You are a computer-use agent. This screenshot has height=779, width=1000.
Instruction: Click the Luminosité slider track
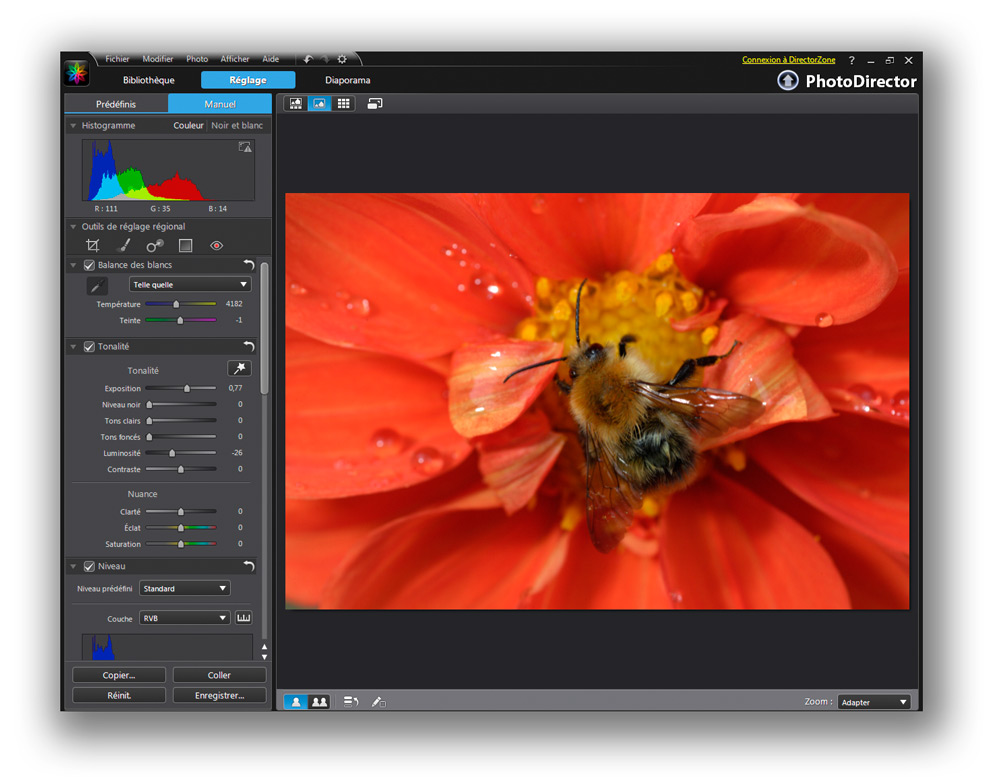pyautogui.click(x=181, y=453)
